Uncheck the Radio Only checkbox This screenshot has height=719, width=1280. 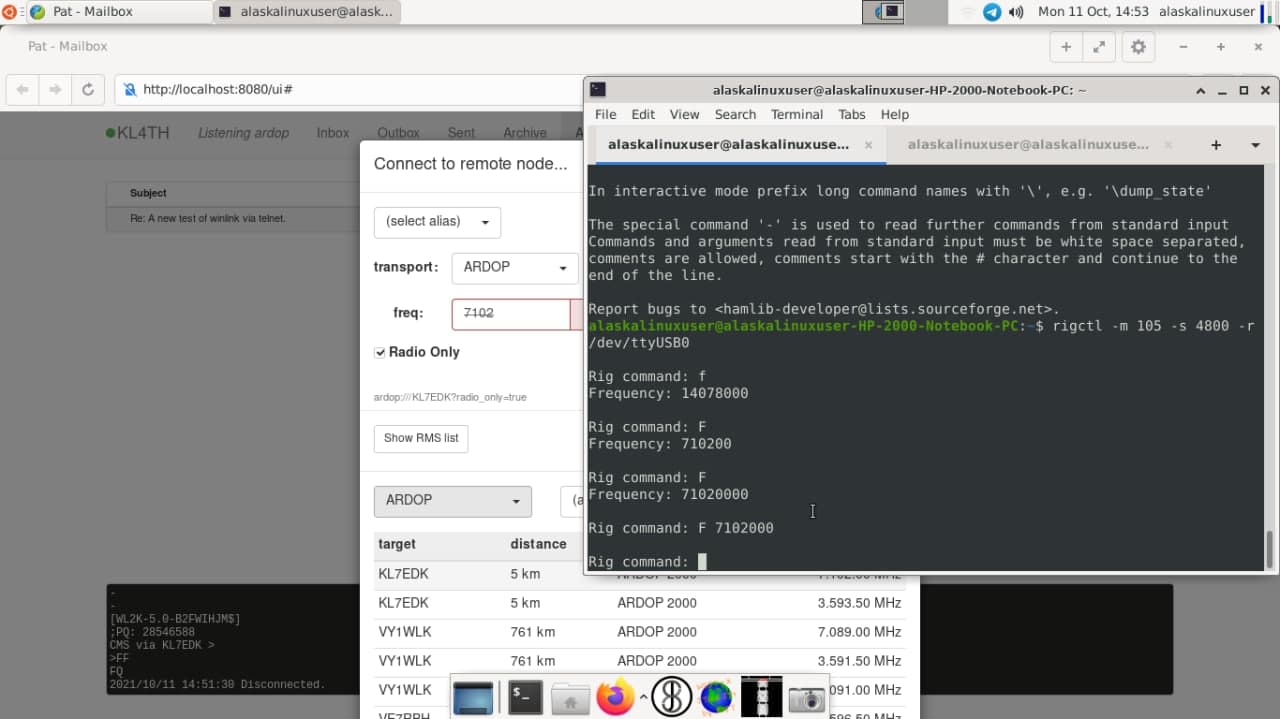point(380,352)
